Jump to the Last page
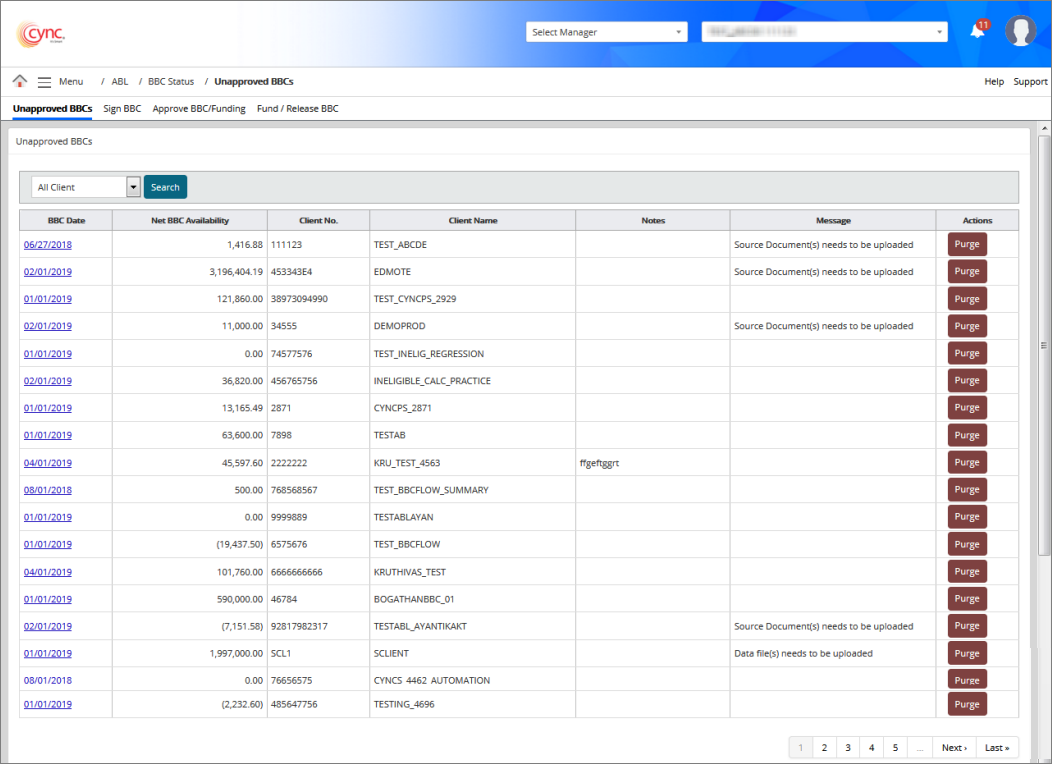1052x764 pixels. point(996,747)
